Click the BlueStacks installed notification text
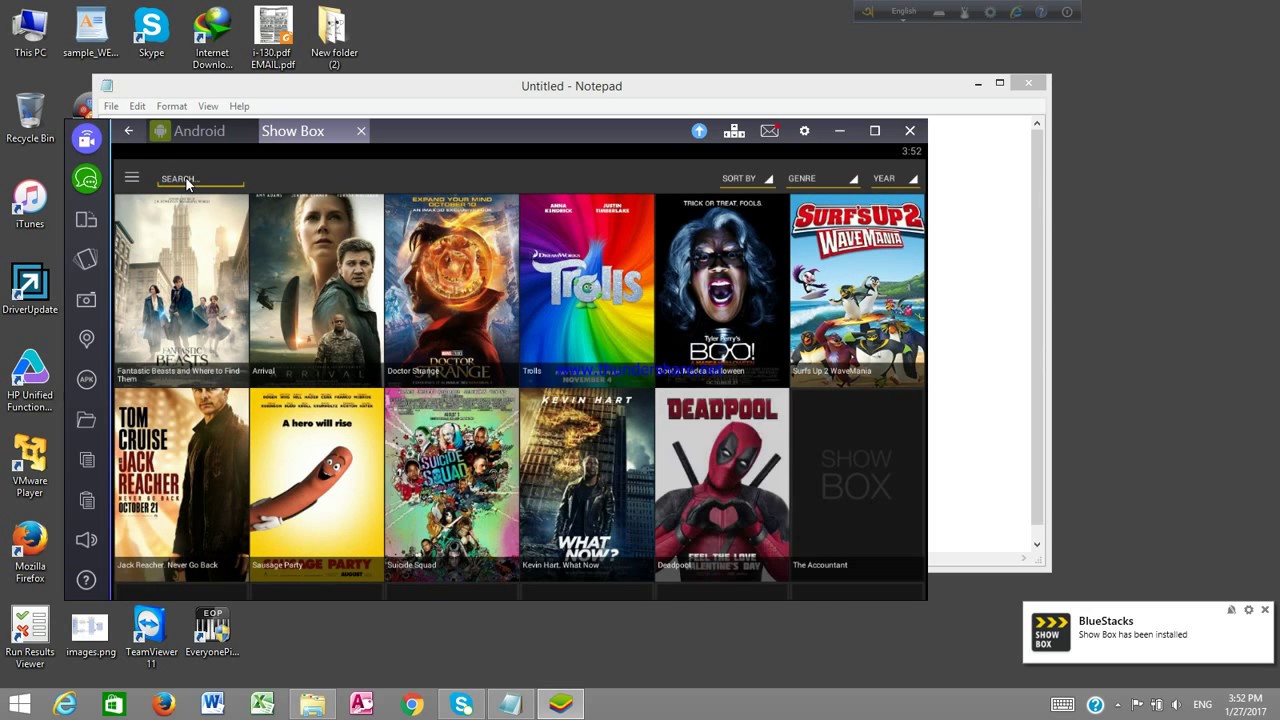The image size is (1280, 720). click(1132, 635)
